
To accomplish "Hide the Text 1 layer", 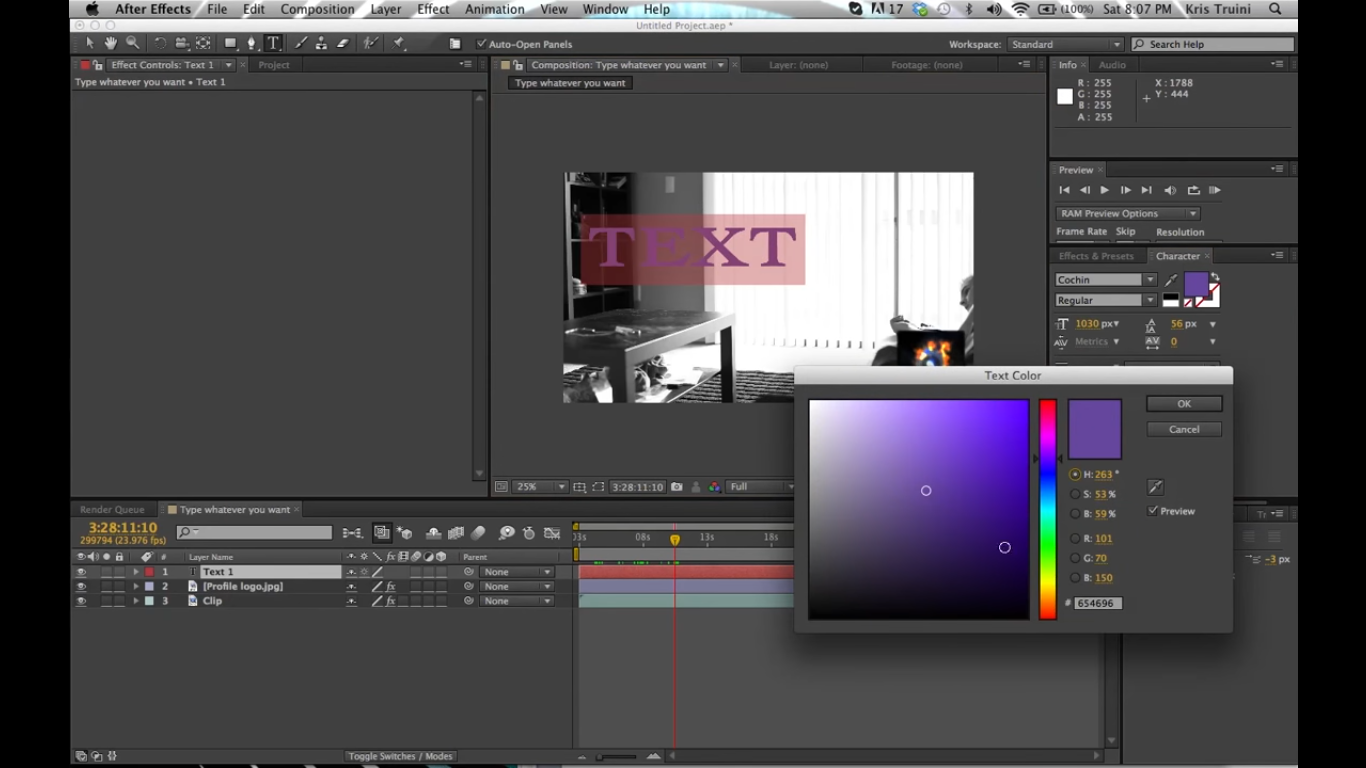I will coord(81,572).
